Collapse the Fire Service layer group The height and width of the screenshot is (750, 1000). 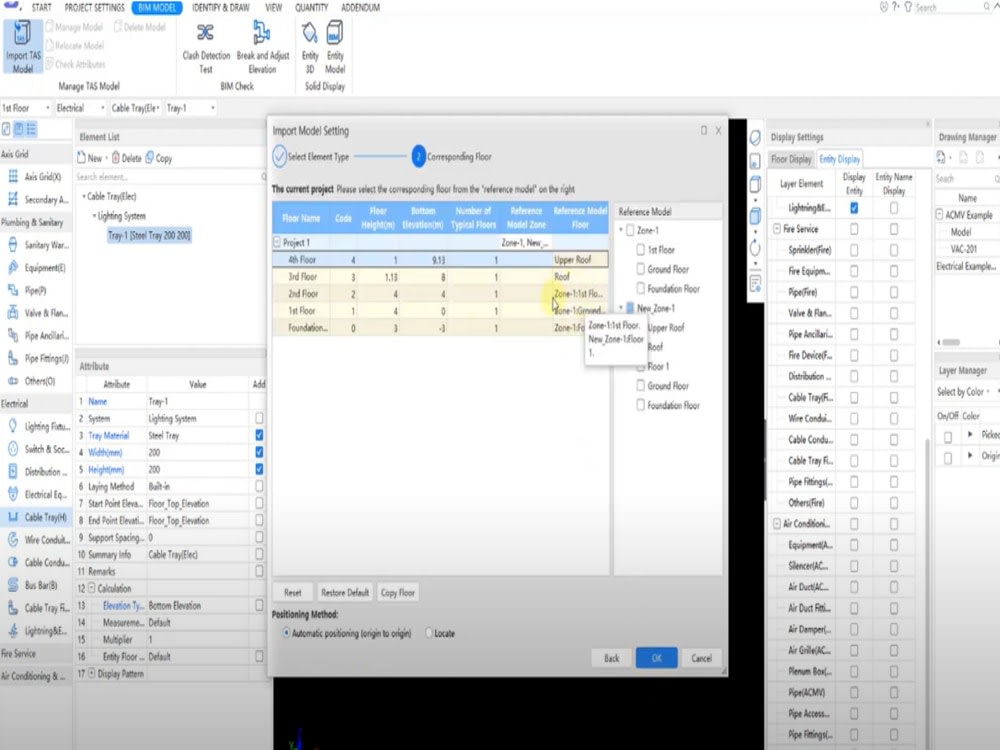779,228
